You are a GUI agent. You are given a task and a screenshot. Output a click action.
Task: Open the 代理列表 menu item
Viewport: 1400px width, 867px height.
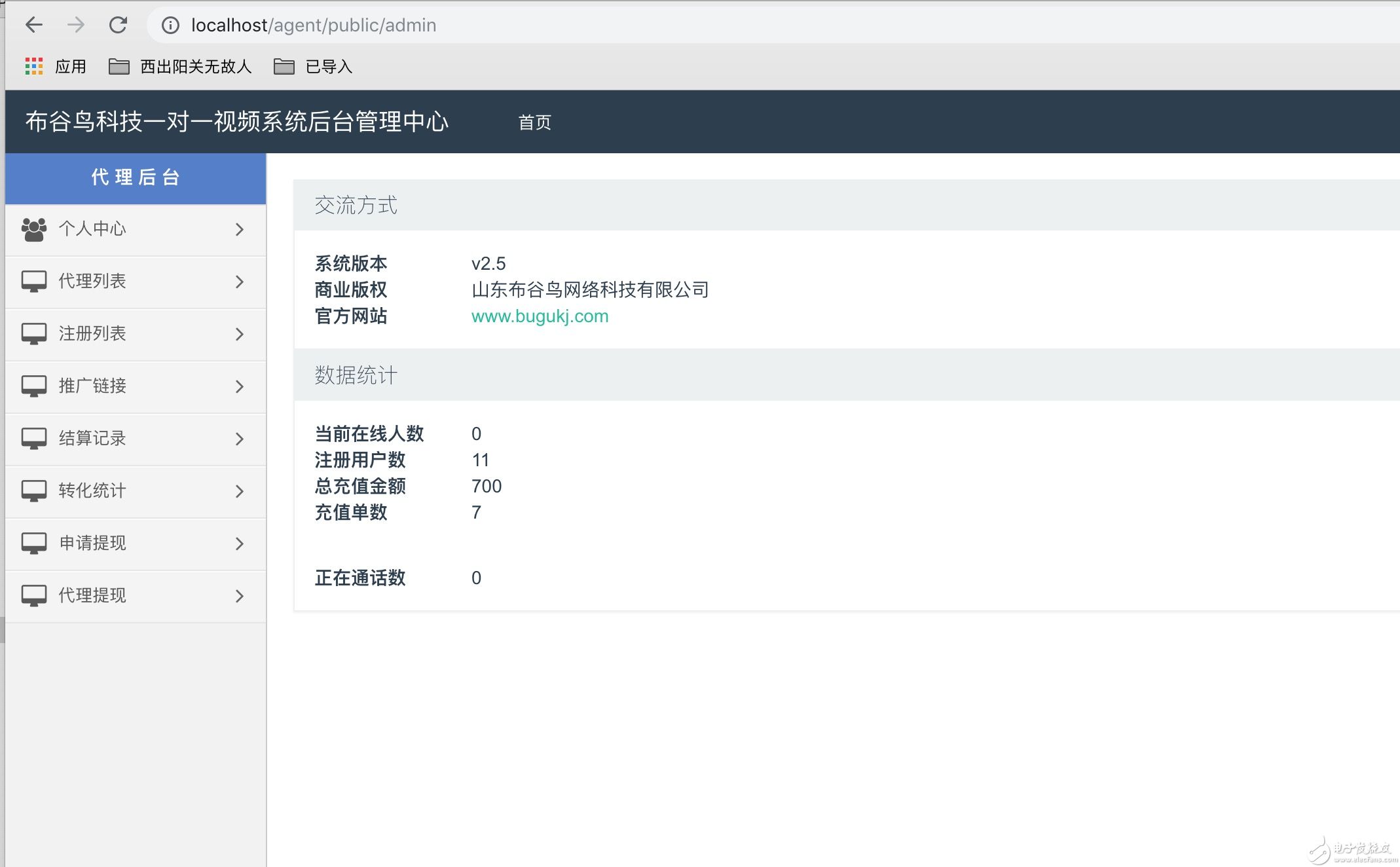tap(136, 282)
